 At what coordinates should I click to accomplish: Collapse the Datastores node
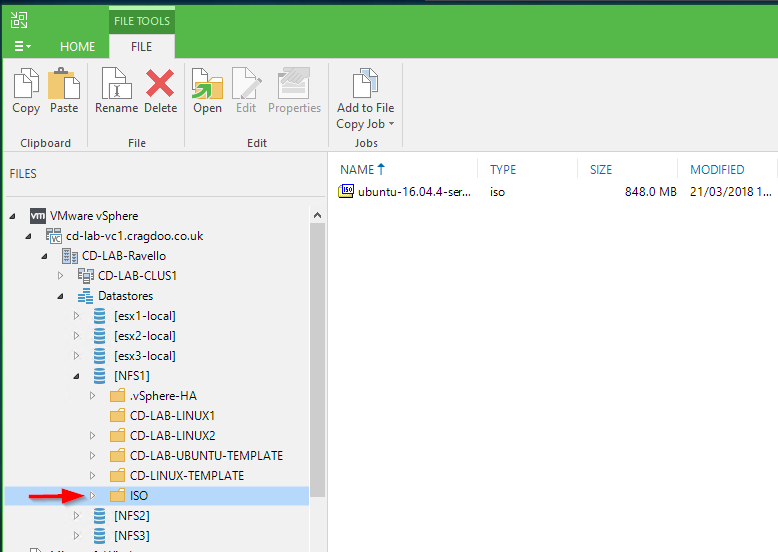click(60, 297)
